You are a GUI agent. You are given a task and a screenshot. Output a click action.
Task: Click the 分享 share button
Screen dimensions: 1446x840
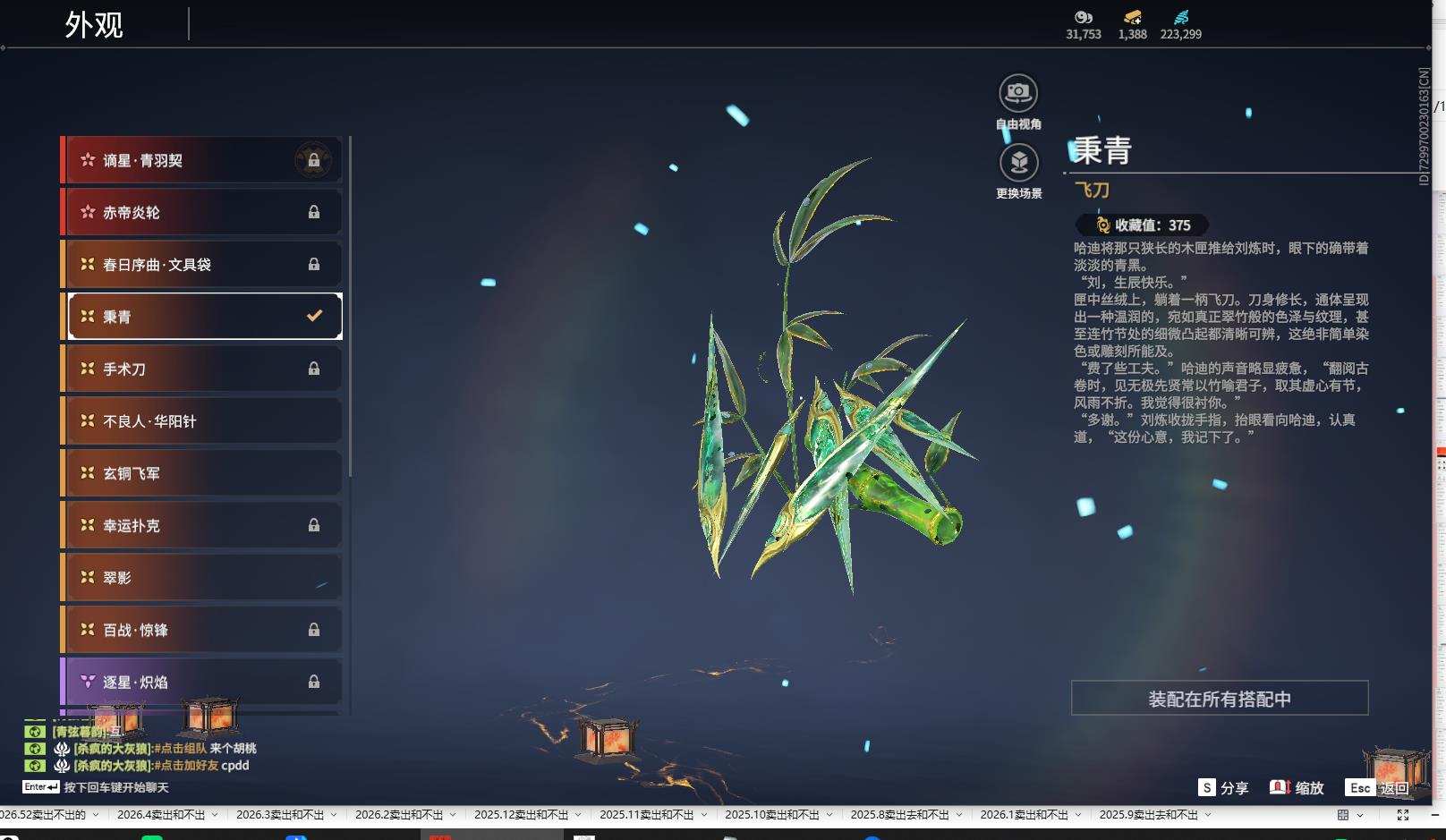(1234, 788)
